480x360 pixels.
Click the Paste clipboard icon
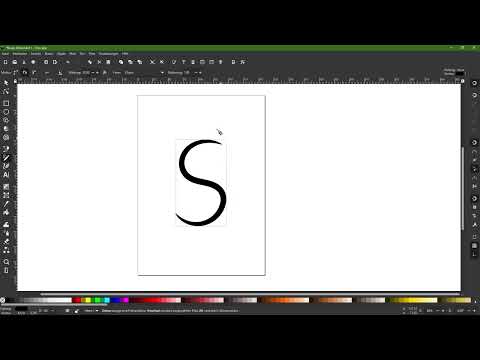point(108,62)
